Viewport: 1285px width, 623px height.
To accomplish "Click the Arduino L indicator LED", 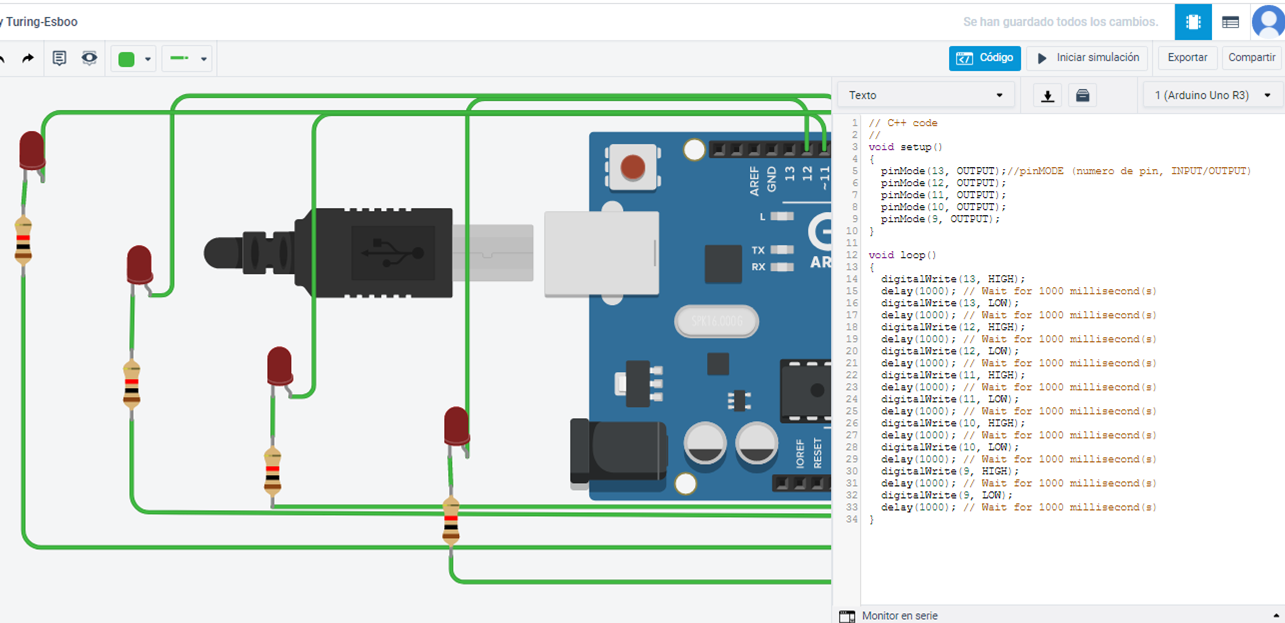I will pyautogui.click(x=783, y=216).
